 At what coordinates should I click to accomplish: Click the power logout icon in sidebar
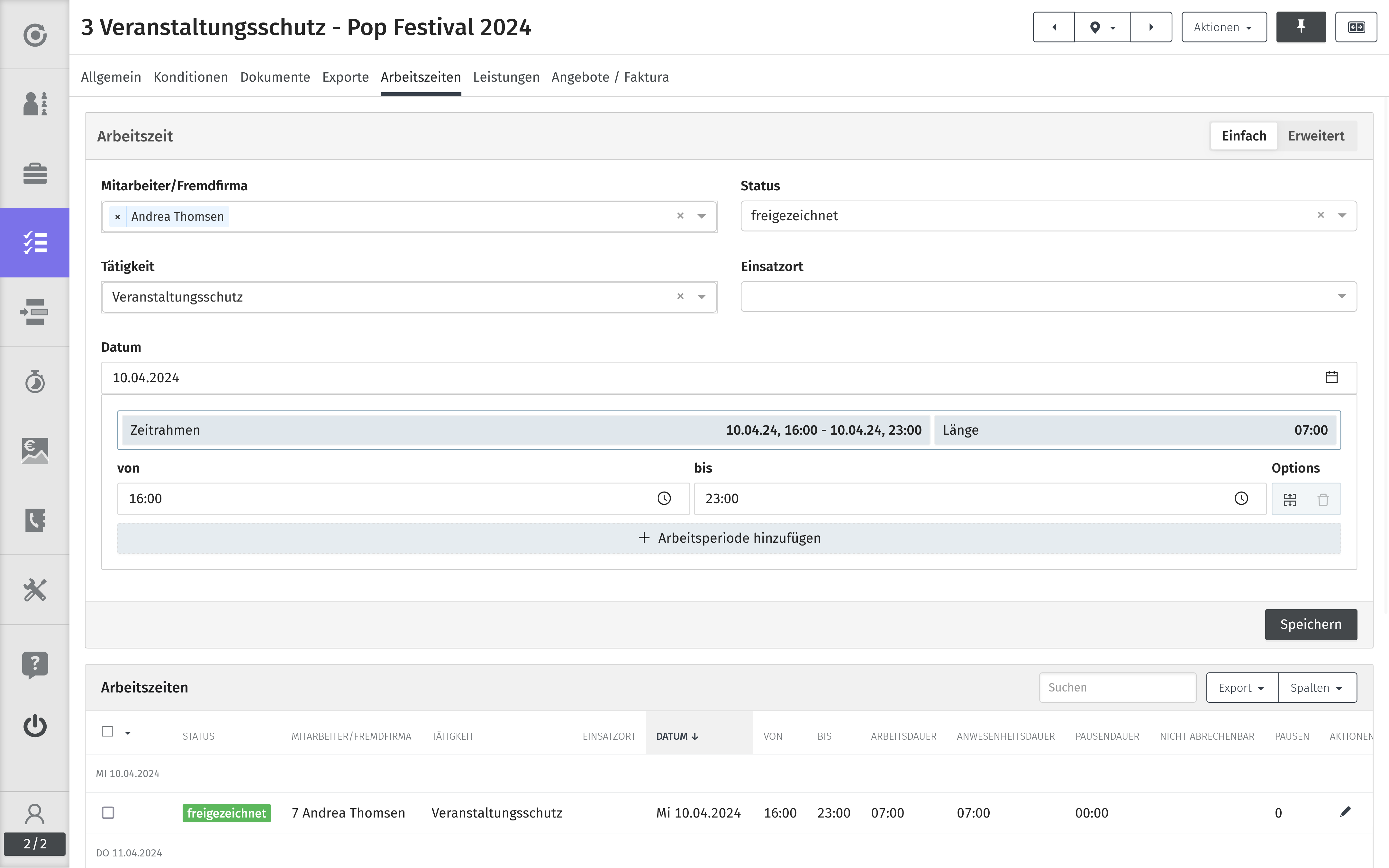(35, 726)
